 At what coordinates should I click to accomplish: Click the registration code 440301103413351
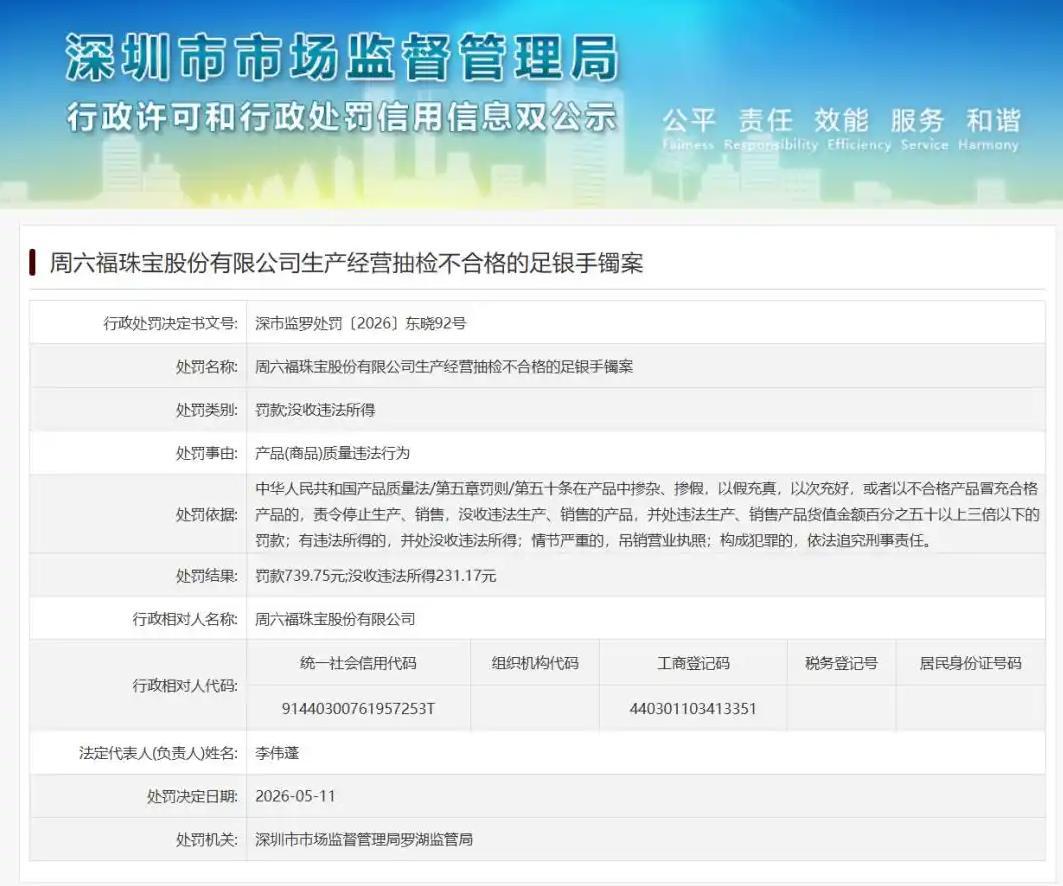(693, 708)
